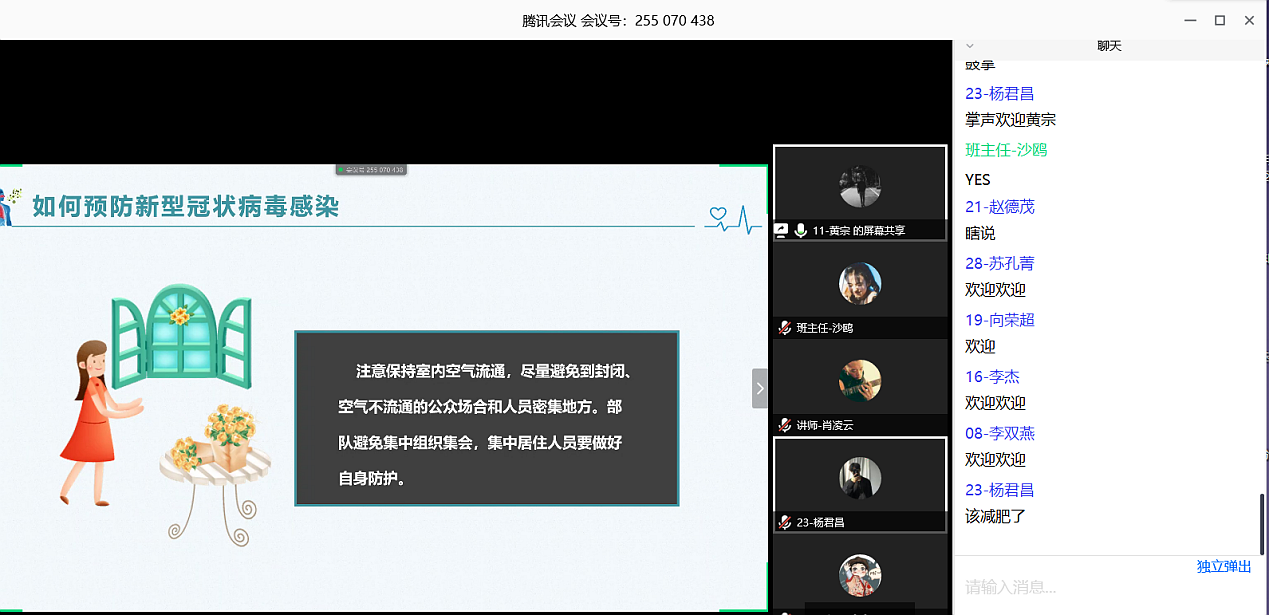Click the 聊天 panel title
The height and width of the screenshot is (615, 1269).
pos(1109,46)
